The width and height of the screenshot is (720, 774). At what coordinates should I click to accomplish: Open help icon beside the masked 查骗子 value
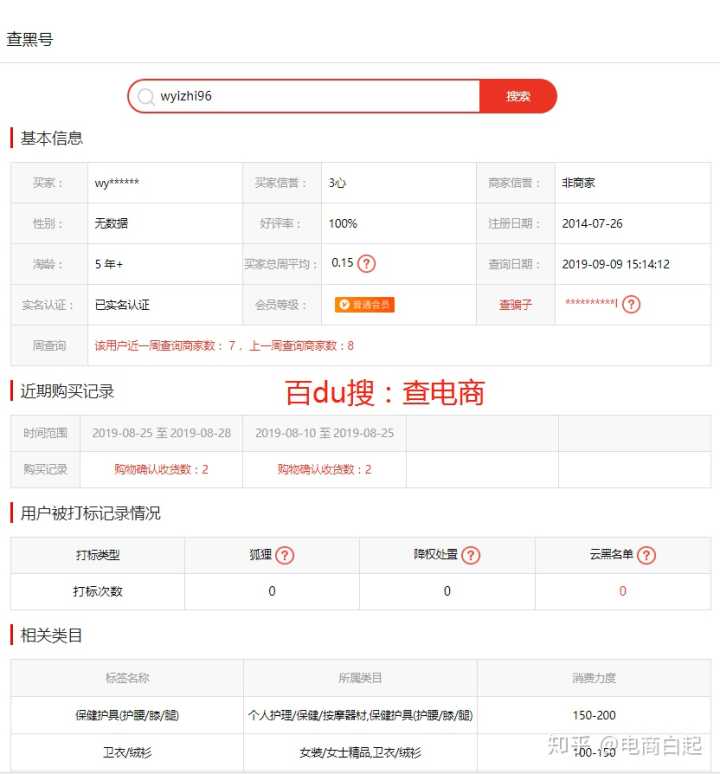pos(631,304)
